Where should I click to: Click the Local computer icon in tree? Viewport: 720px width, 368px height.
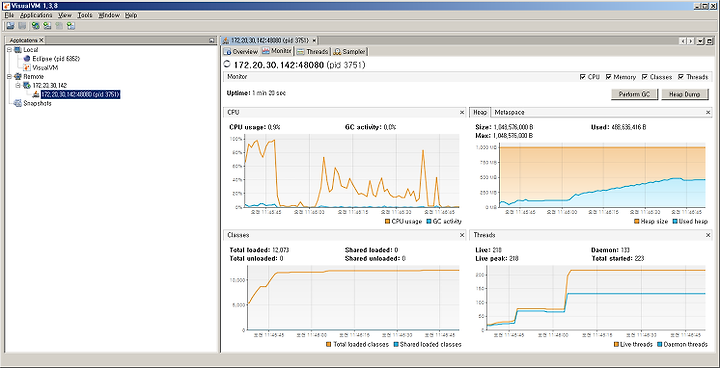coord(18,49)
